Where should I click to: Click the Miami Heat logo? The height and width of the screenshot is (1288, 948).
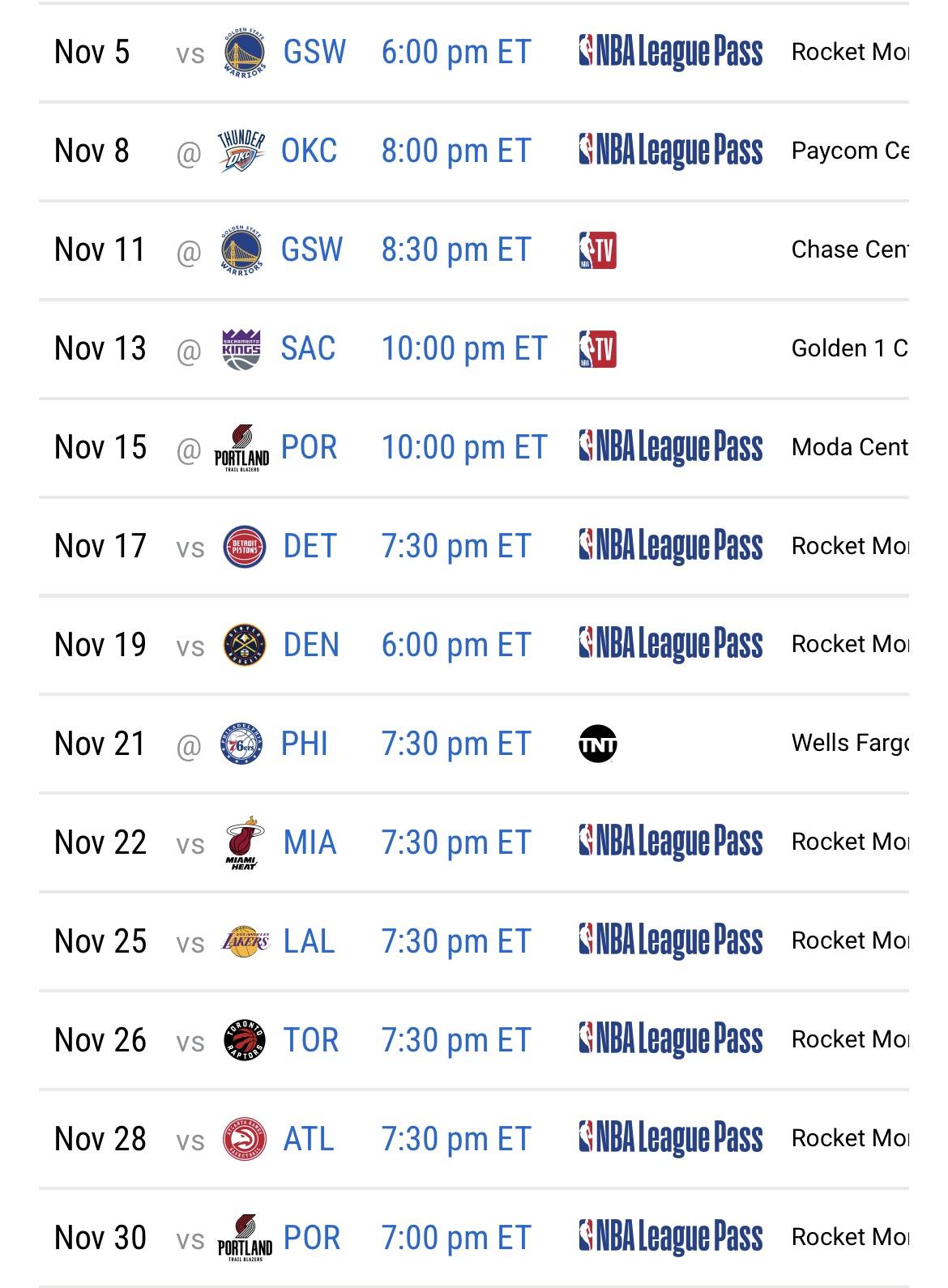244,843
